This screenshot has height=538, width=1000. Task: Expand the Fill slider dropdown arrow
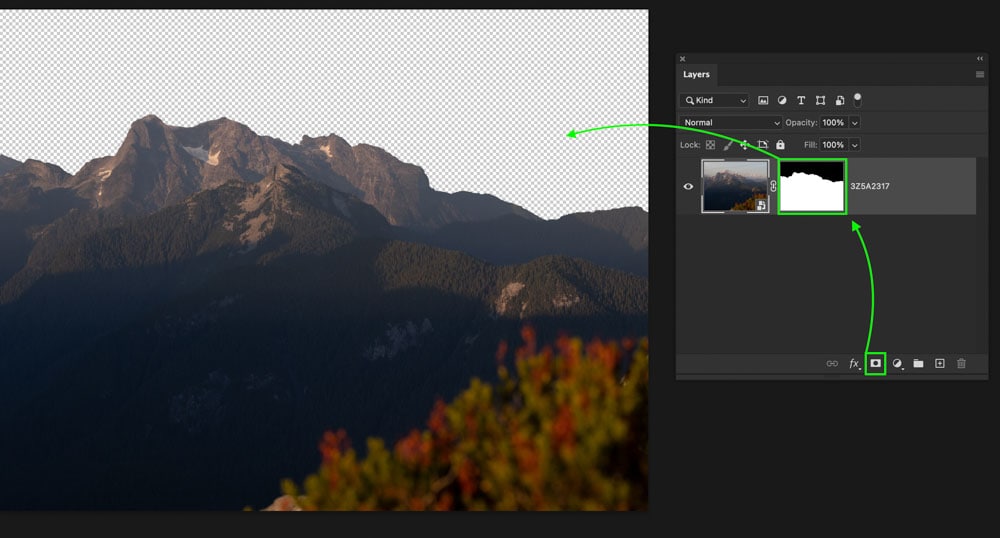click(x=855, y=145)
